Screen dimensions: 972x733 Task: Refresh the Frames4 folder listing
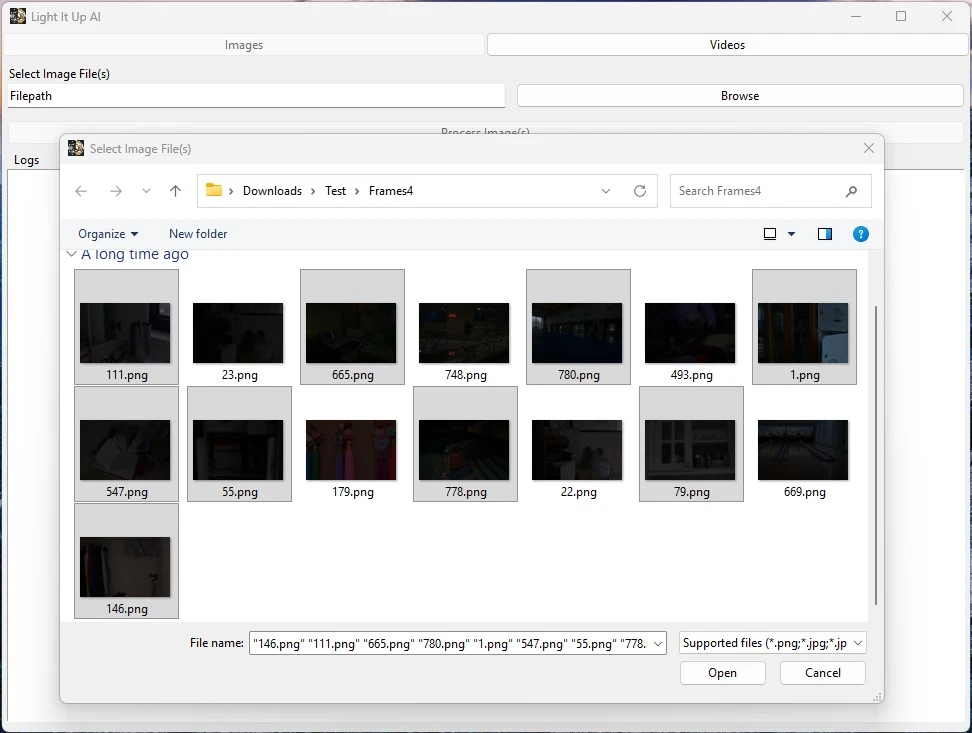point(640,191)
